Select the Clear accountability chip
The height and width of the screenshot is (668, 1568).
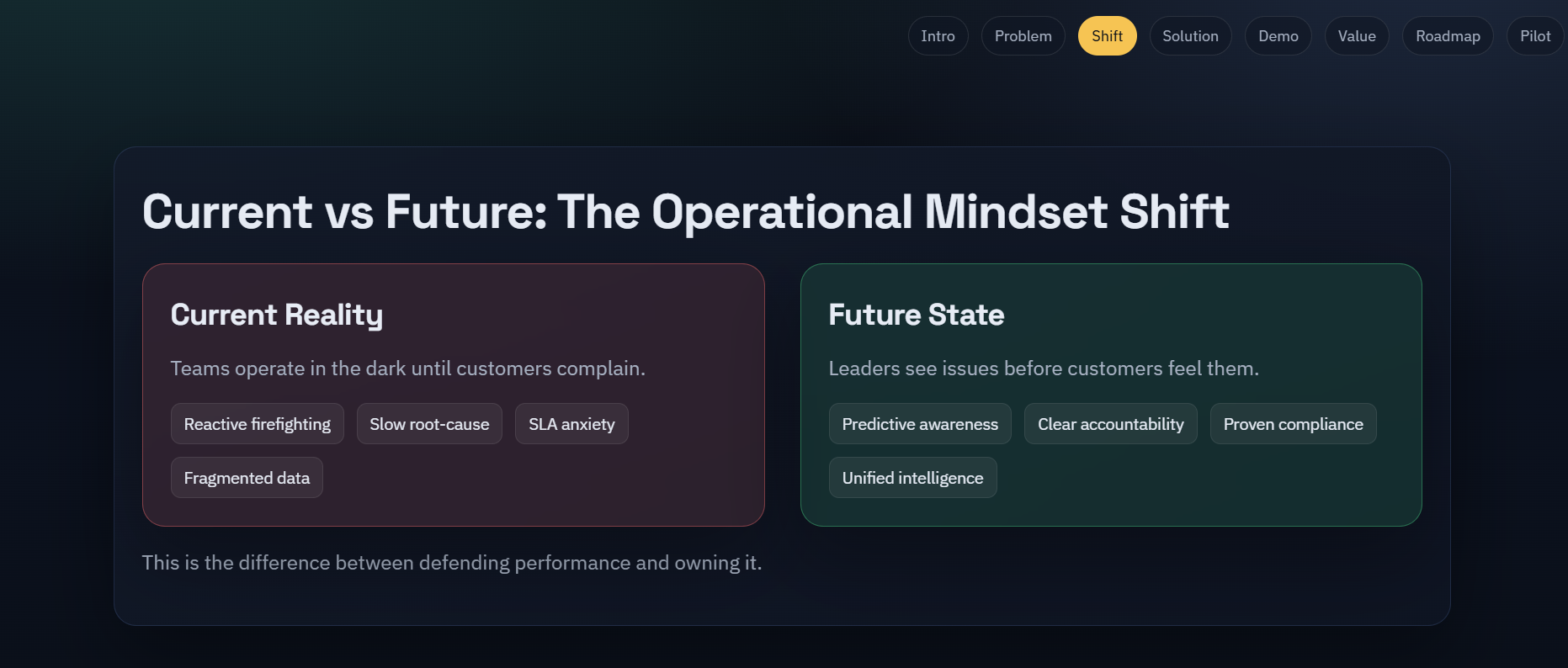tap(1110, 424)
